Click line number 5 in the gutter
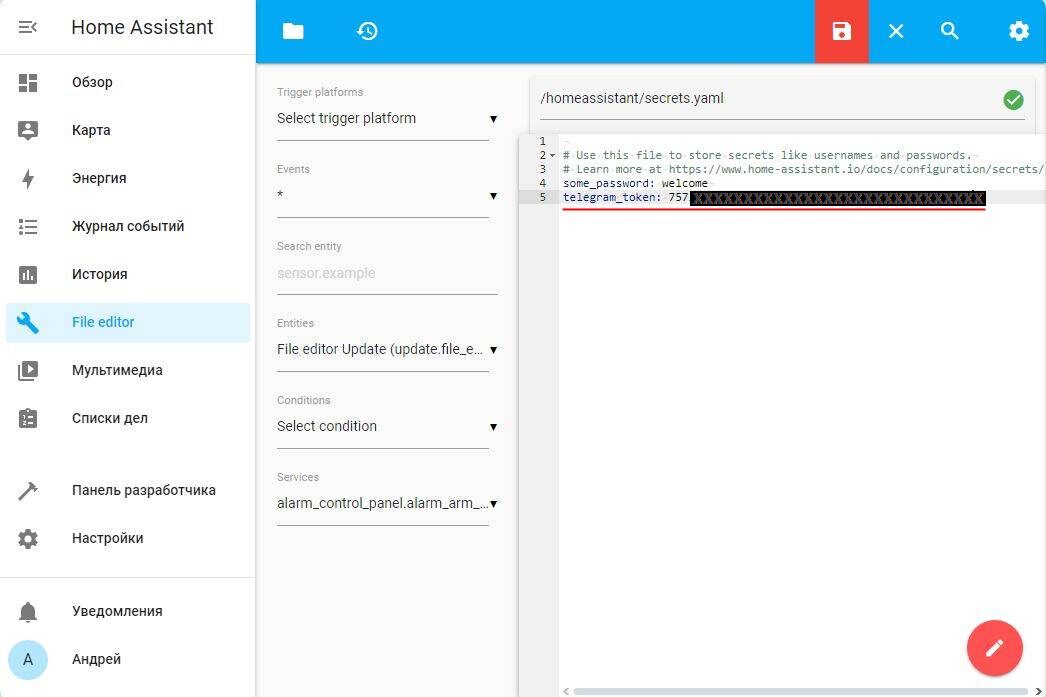Screen dimensions: 1046x697 coord(542,197)
